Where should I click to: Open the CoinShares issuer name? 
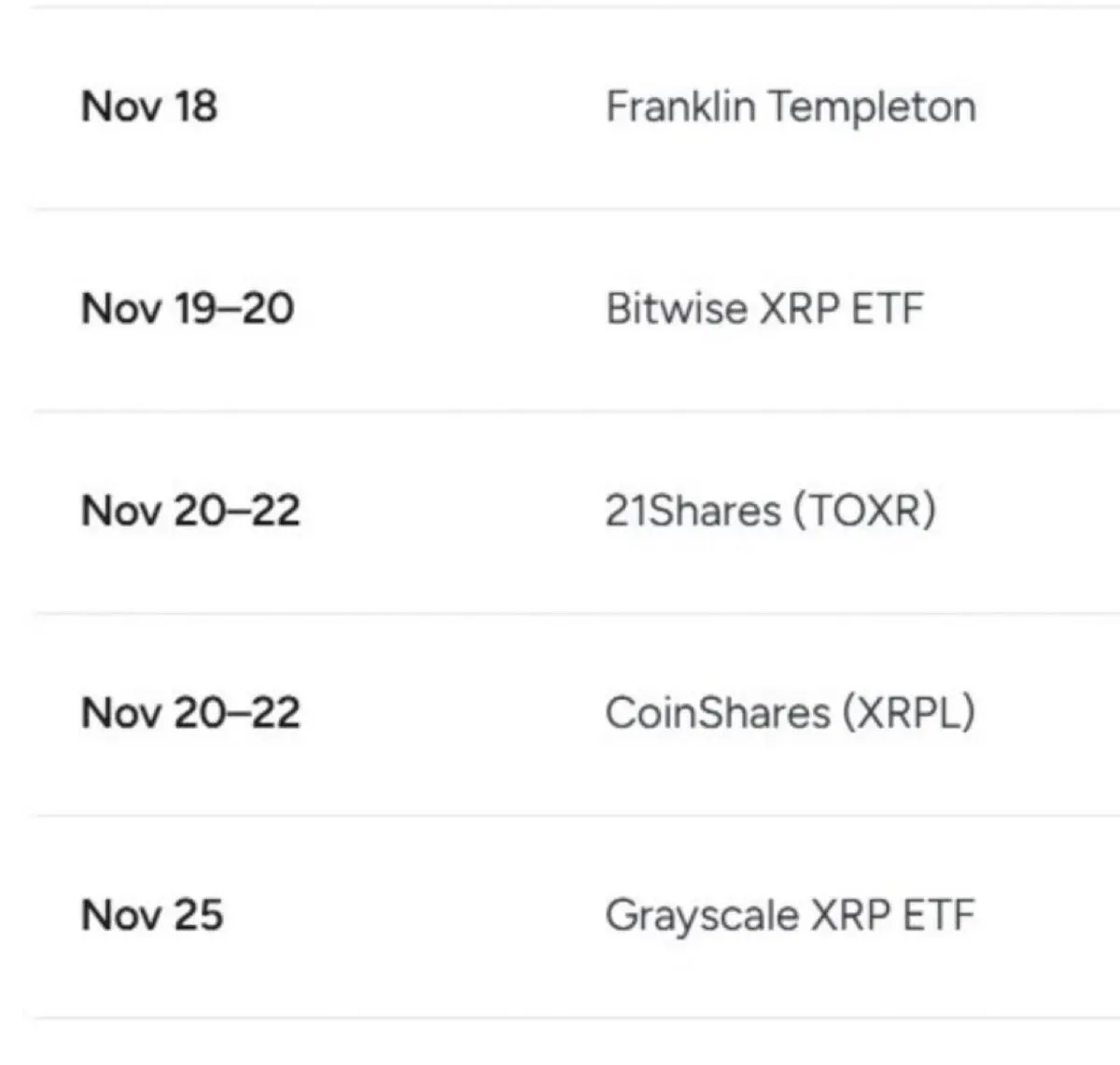[x=718, y=713]
